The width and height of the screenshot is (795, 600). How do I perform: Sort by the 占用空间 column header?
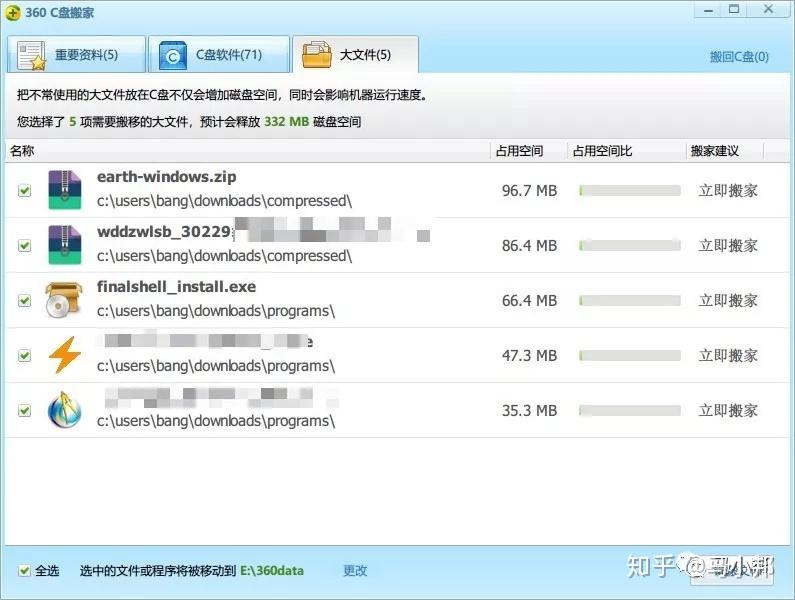click(520, 151)
